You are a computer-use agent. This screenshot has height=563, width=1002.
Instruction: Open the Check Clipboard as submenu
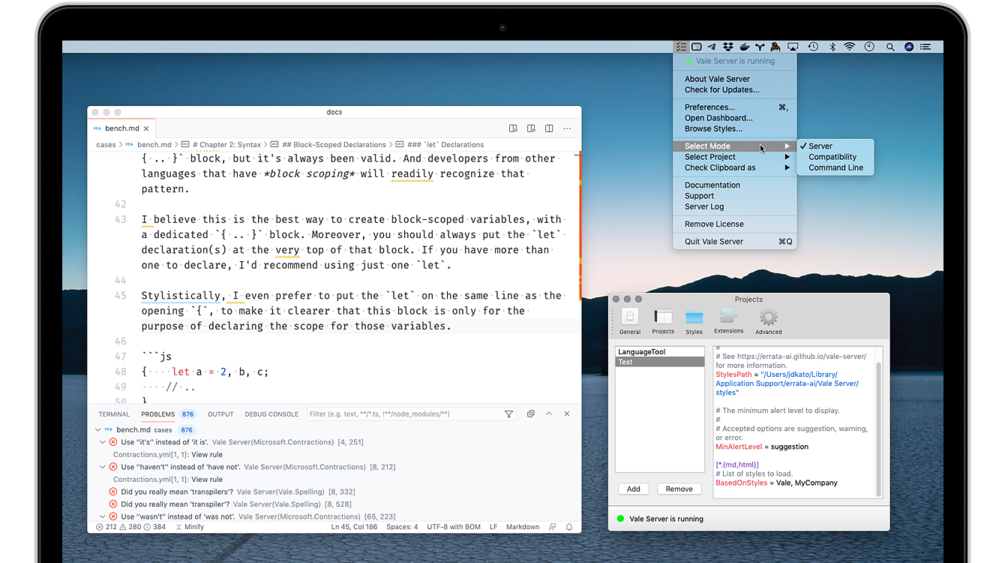point(735,167)
